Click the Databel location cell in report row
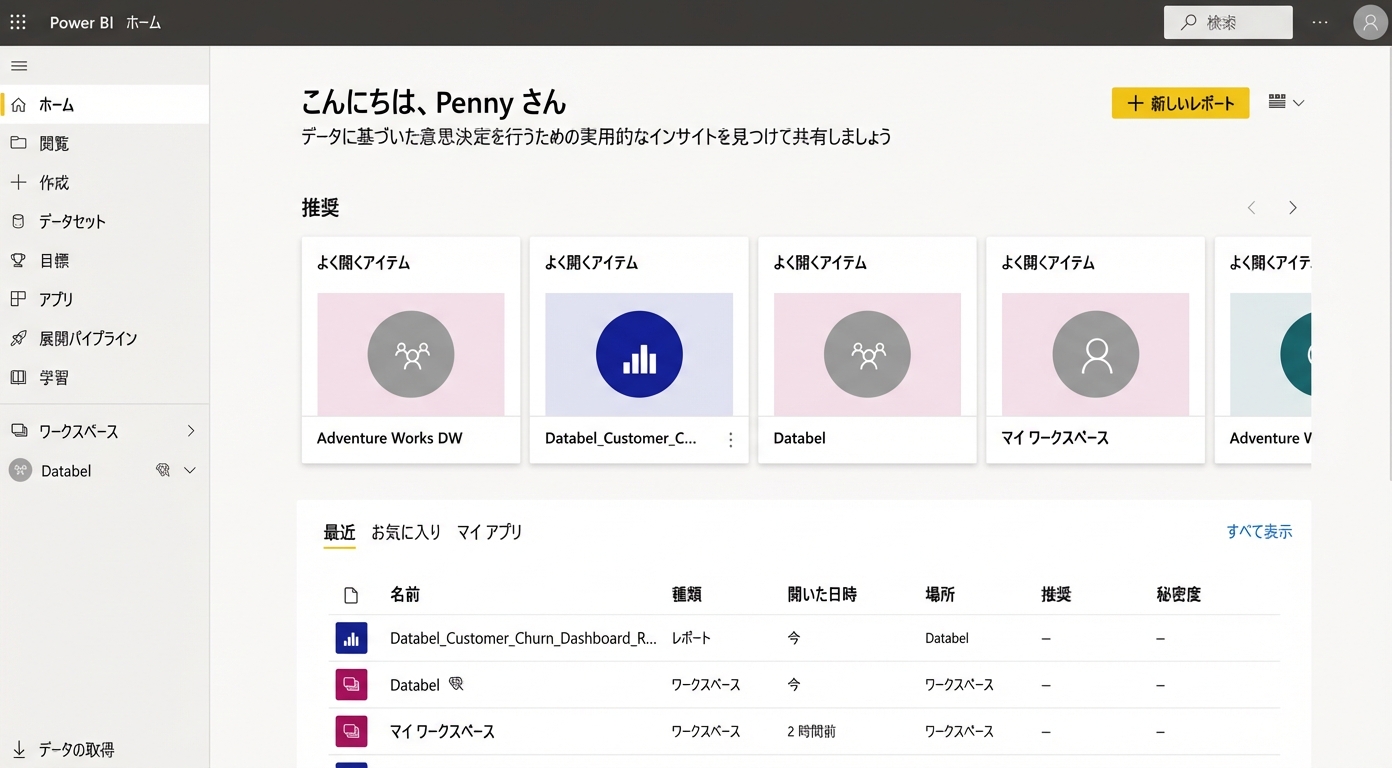Screen dimensions: 1392x768 pos(947,638)
